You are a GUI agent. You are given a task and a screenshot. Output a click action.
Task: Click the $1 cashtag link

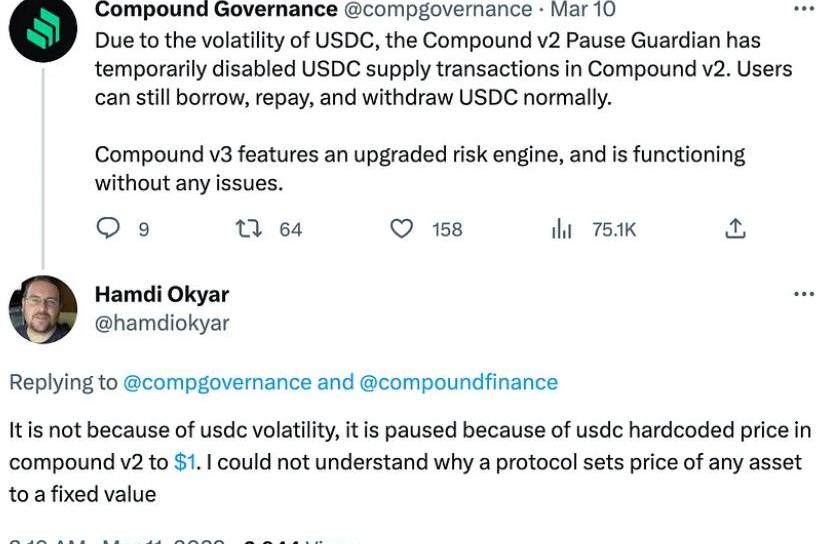185,462
